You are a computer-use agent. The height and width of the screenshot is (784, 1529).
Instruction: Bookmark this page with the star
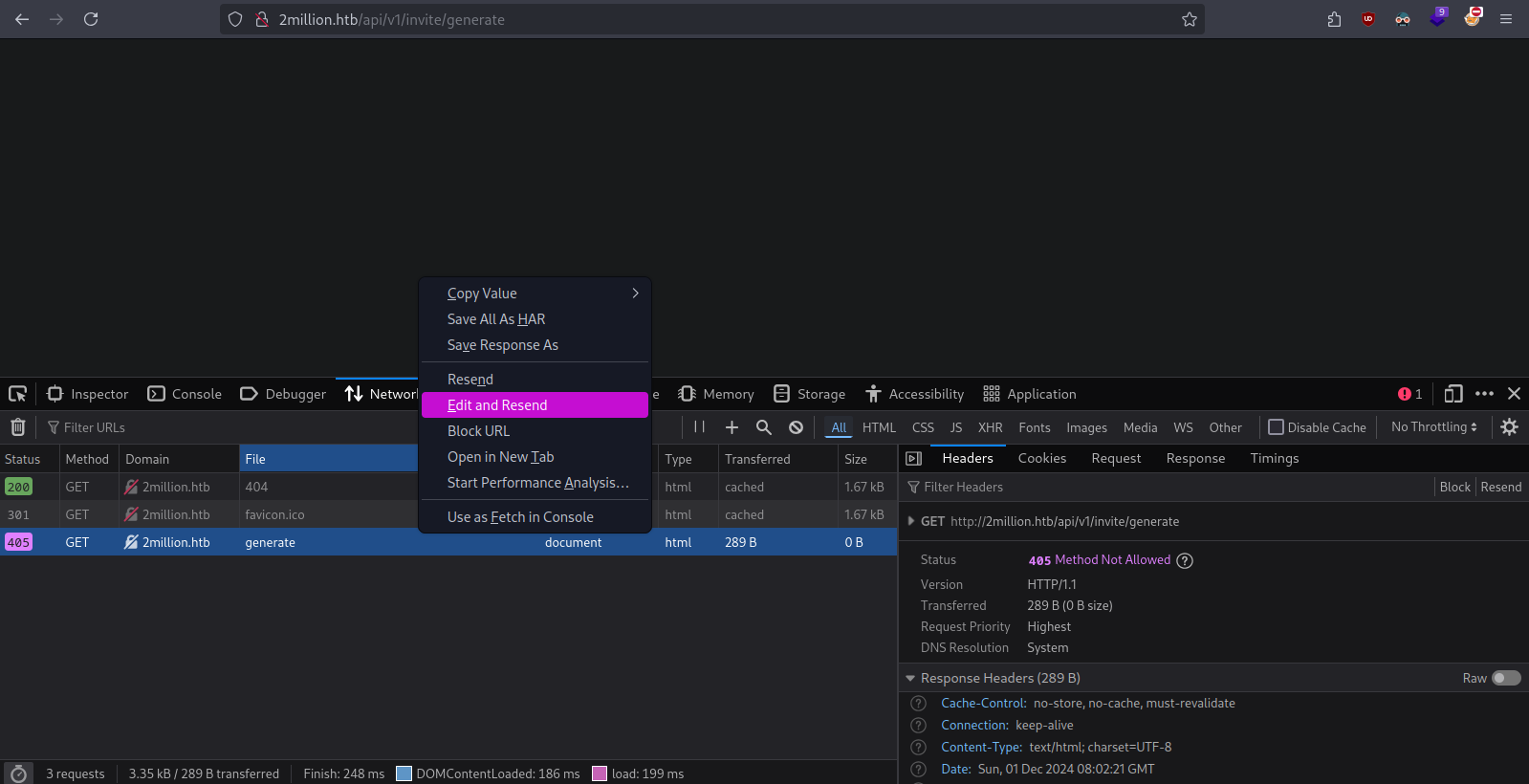(1189, 19)
